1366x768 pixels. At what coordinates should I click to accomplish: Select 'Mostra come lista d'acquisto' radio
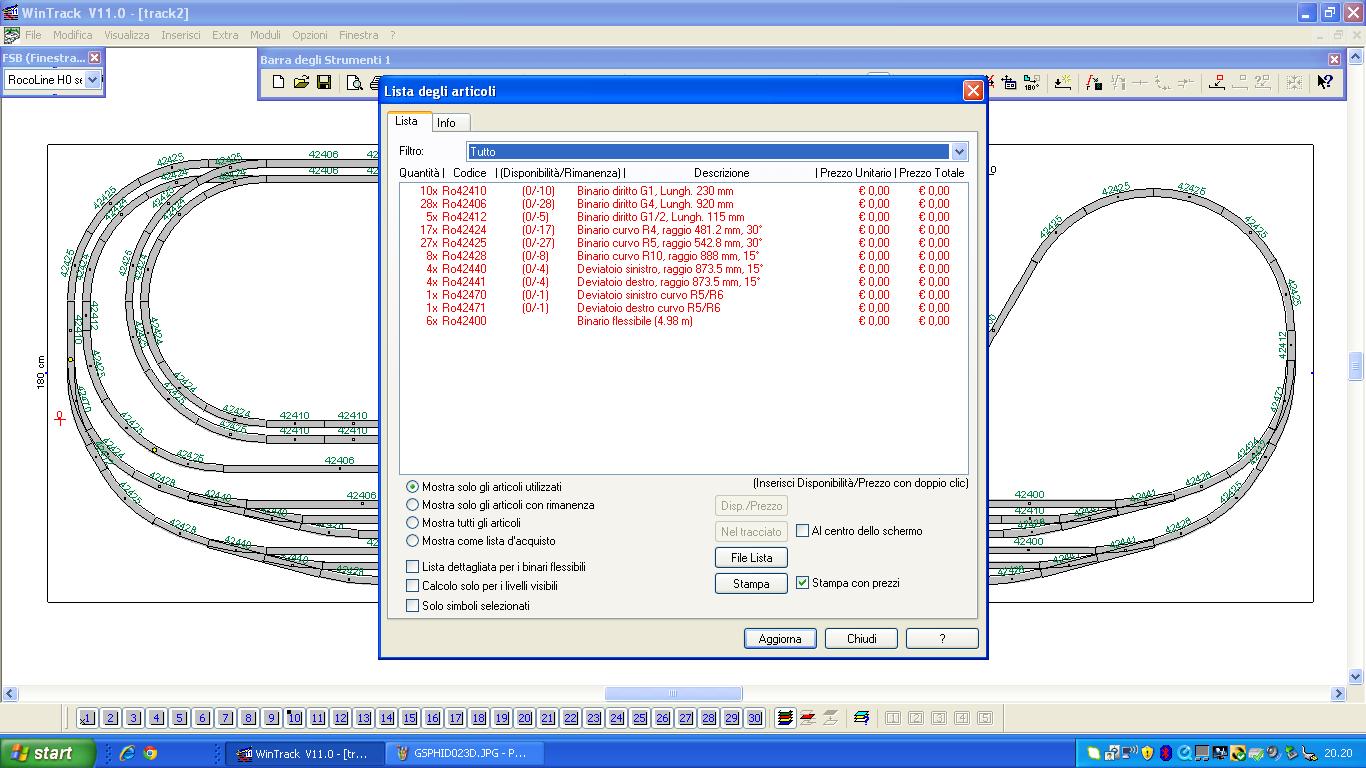tap(412, 541)
